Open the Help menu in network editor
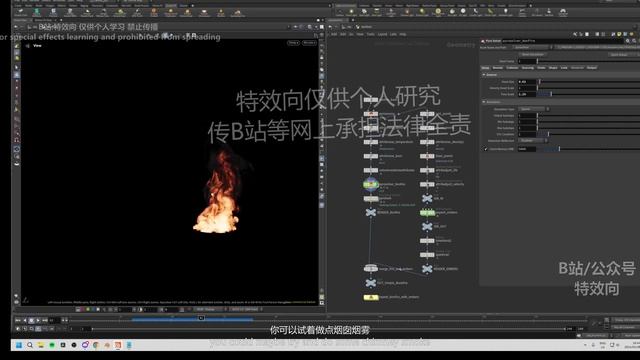The image size is (640, 360). coord(403,34)
